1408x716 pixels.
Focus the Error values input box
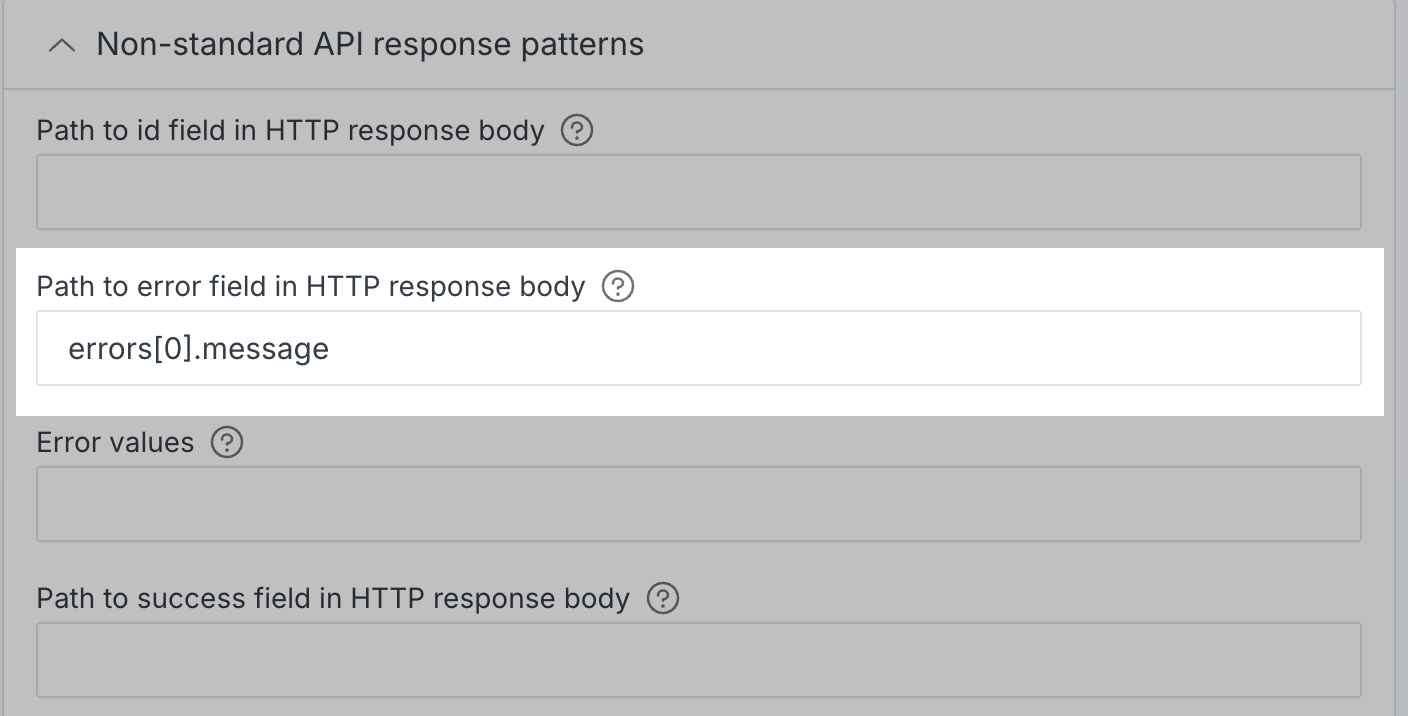(699, 504)
